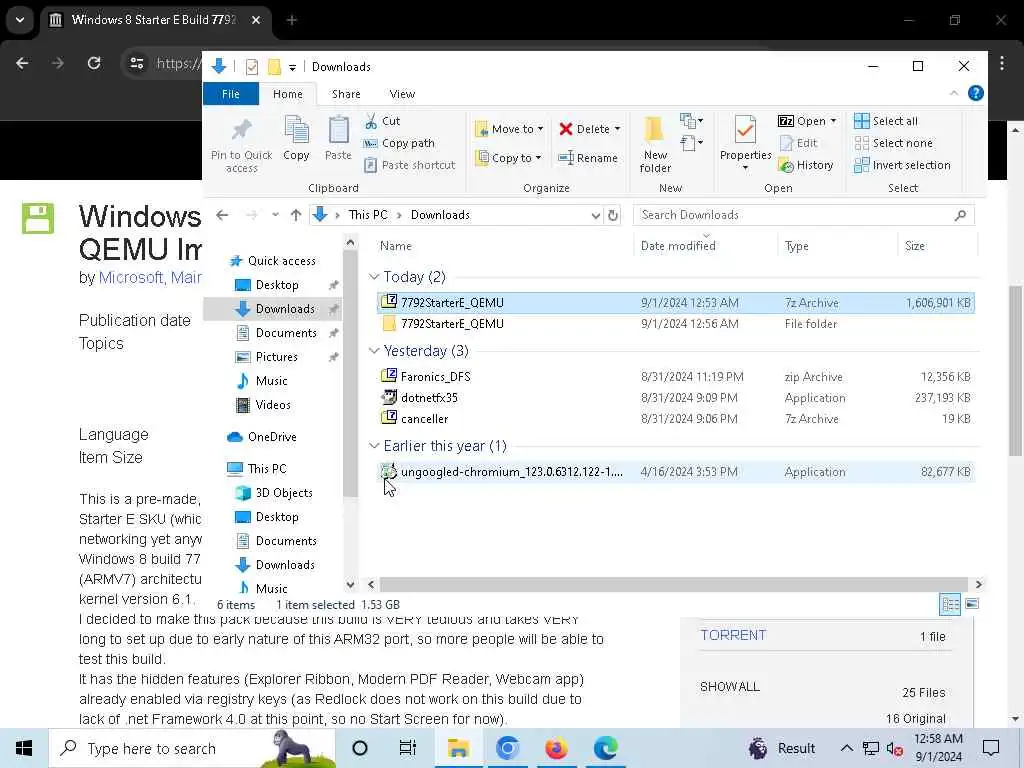Click the Search Downloads field
The image size is (1024, 768).
click(803, 215)
